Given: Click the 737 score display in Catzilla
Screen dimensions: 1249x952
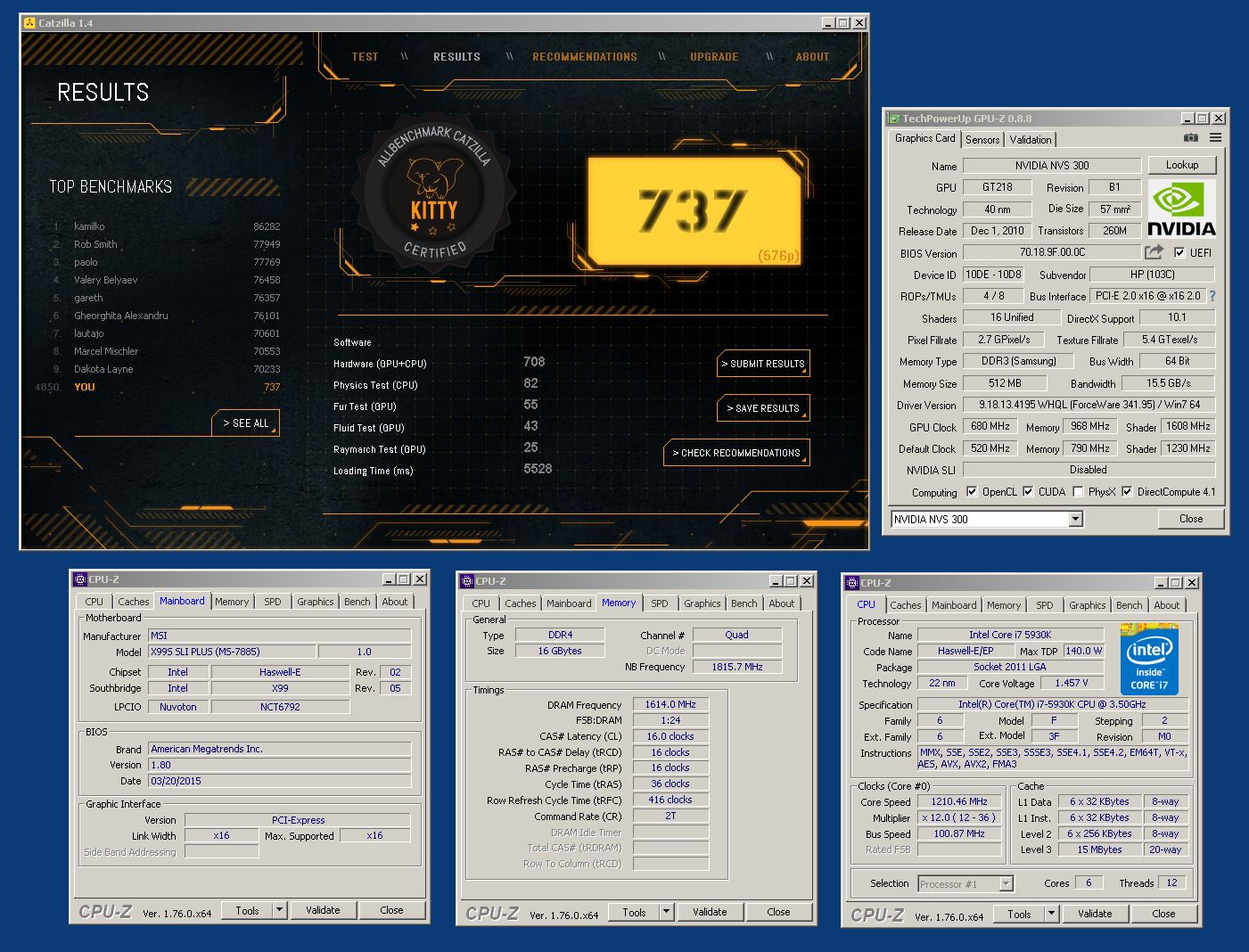Looking at the screenshot, I should (693, 211).
